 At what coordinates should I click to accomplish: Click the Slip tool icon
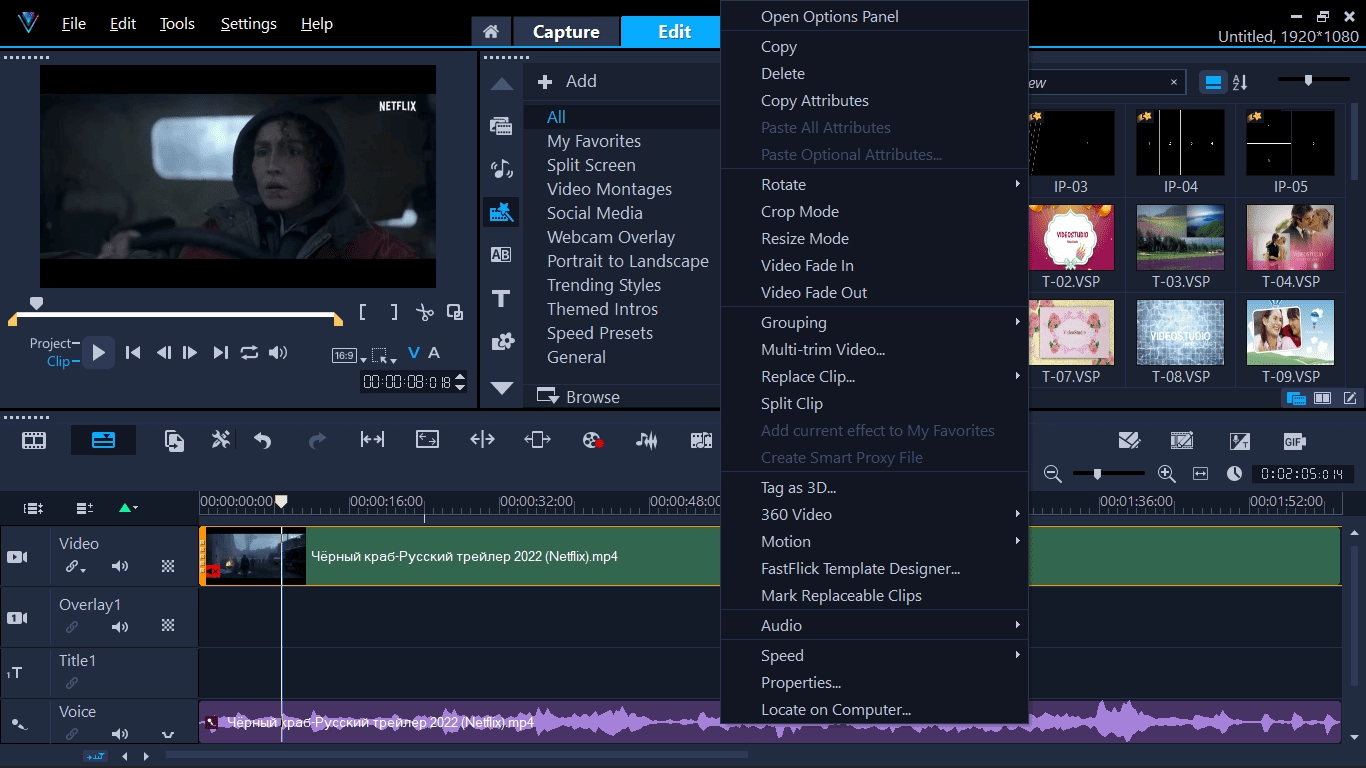[372, 439]
